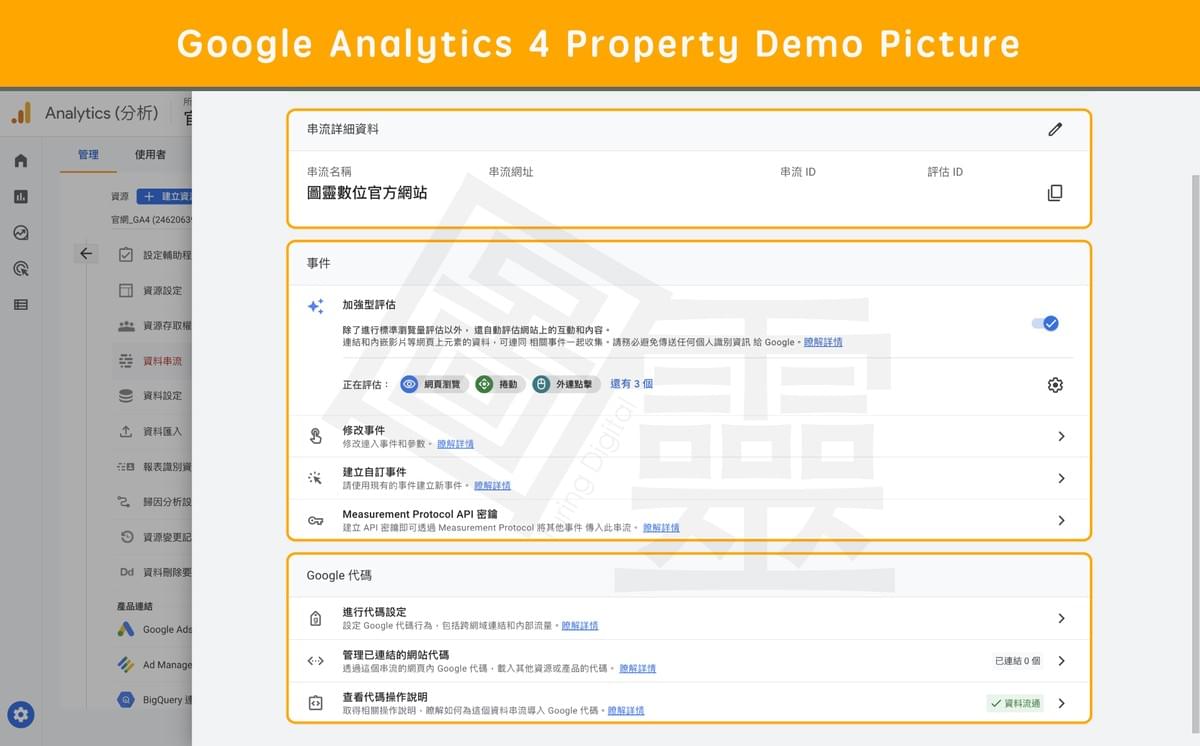Click the database icon for 資料設定
Screen dimensions: 1200x746
click(x=126, y=395)
